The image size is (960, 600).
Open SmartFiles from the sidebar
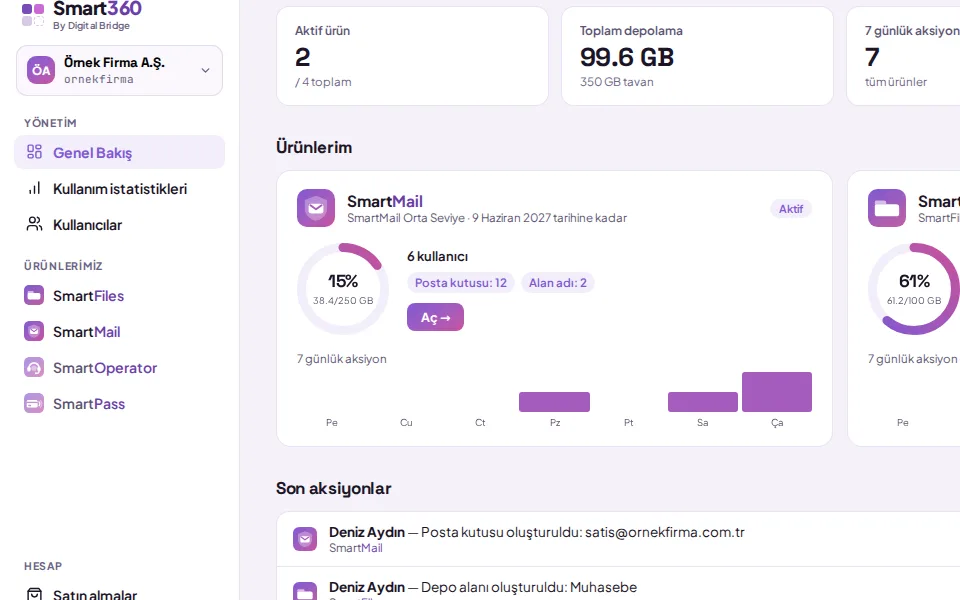coord(119,296)
